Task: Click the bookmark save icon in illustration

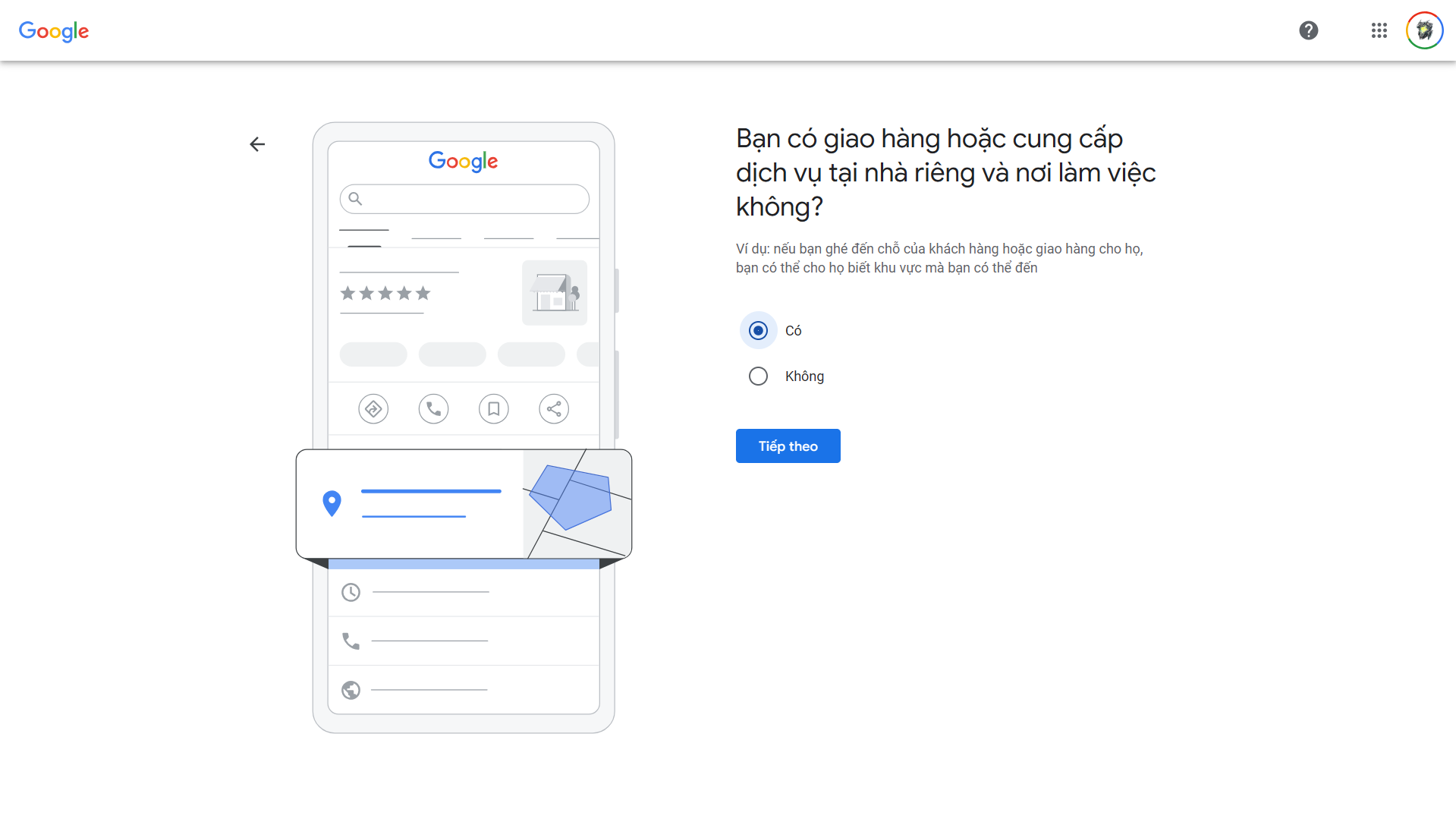Action: [x=494, y=409]
